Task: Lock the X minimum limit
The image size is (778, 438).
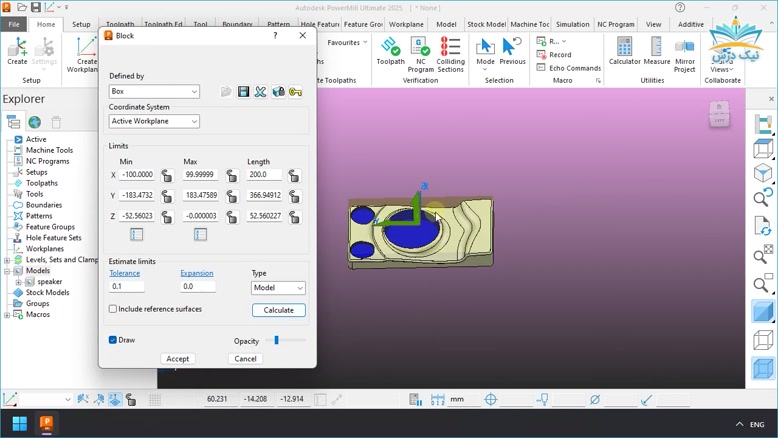Action: (x=167, y=175)
